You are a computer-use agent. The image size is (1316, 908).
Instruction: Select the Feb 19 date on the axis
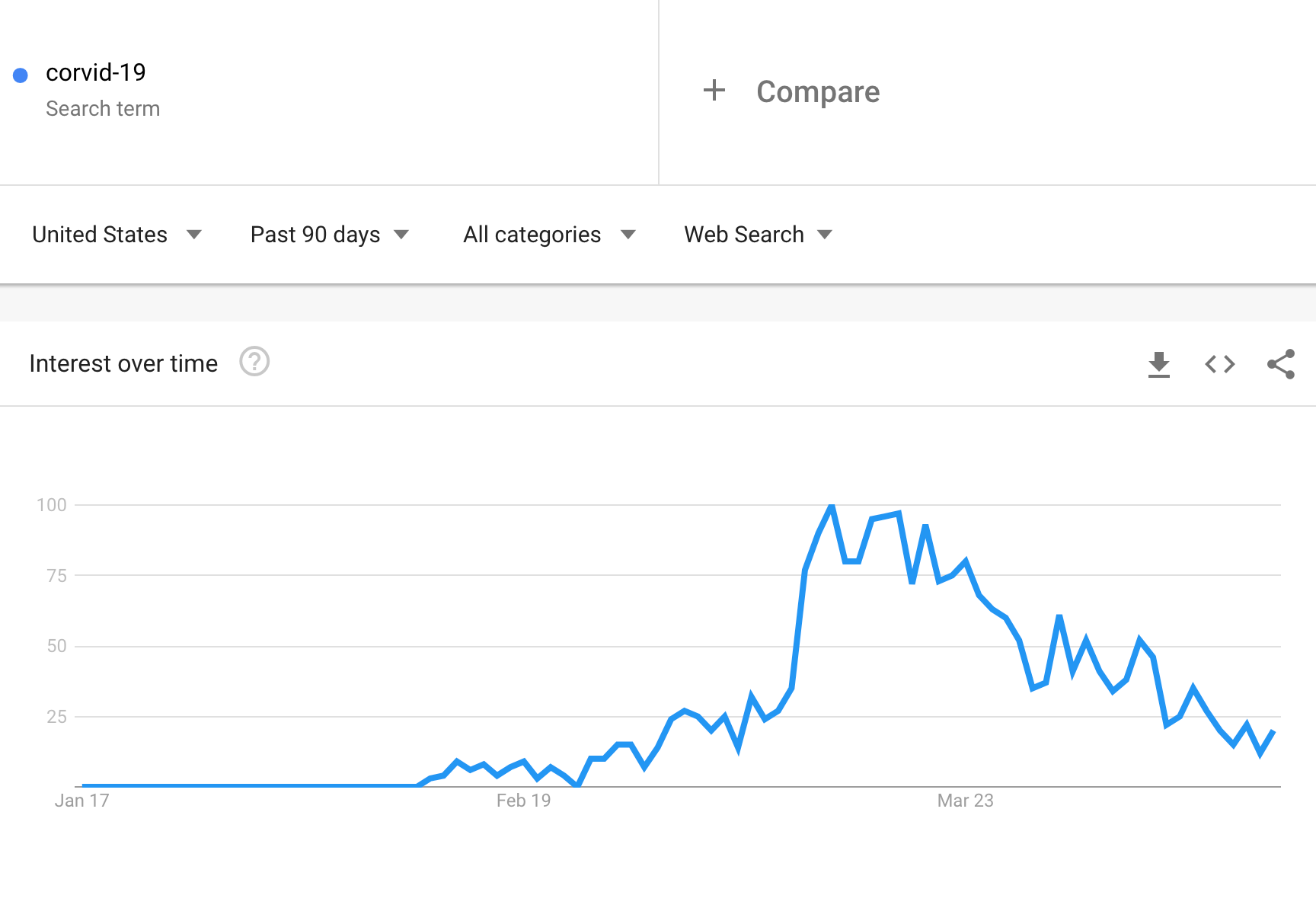(523, 801)
